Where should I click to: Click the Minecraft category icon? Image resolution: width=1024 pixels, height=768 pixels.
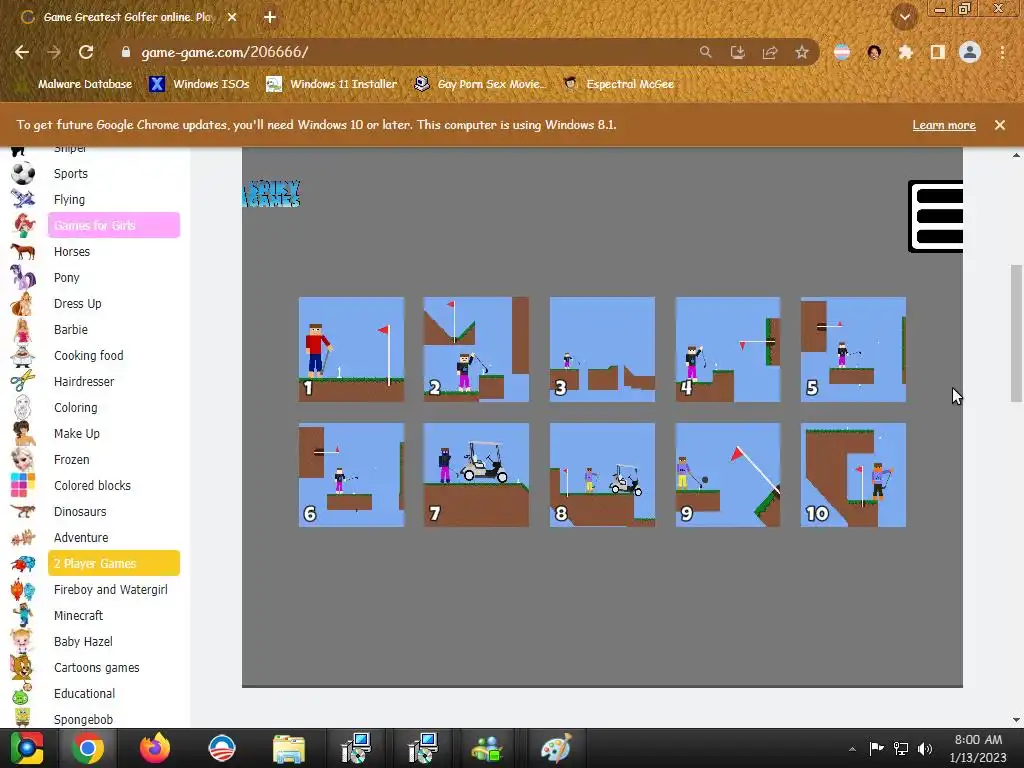tap(23, 615)
